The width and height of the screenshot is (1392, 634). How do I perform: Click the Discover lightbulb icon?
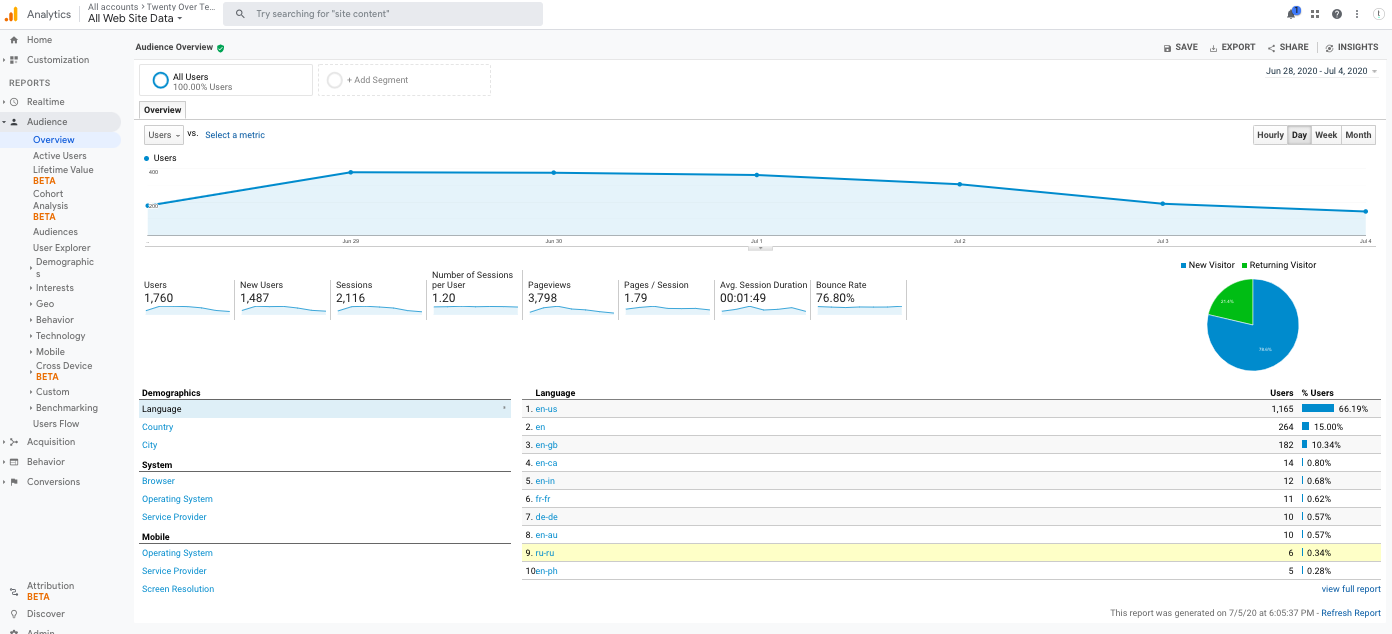(14, 614)
